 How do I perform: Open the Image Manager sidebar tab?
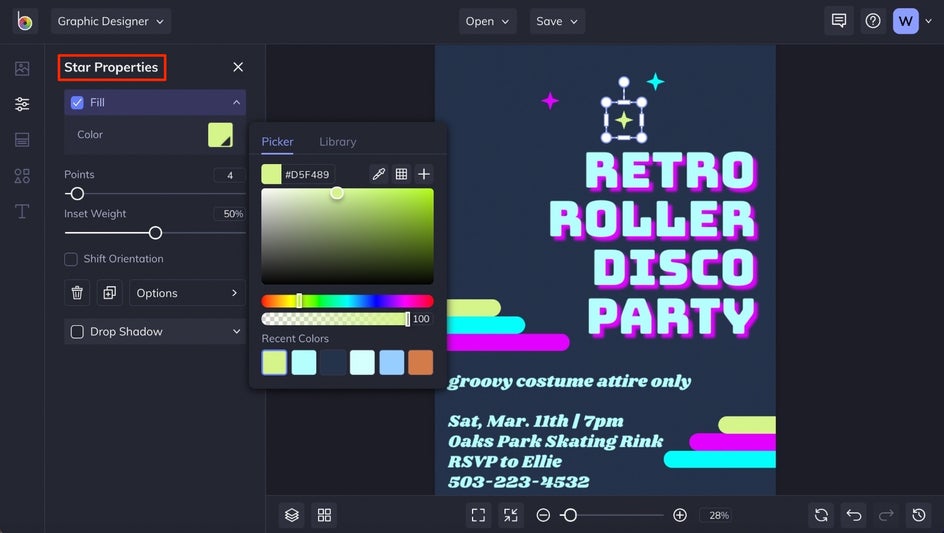(x=22, y=69)
